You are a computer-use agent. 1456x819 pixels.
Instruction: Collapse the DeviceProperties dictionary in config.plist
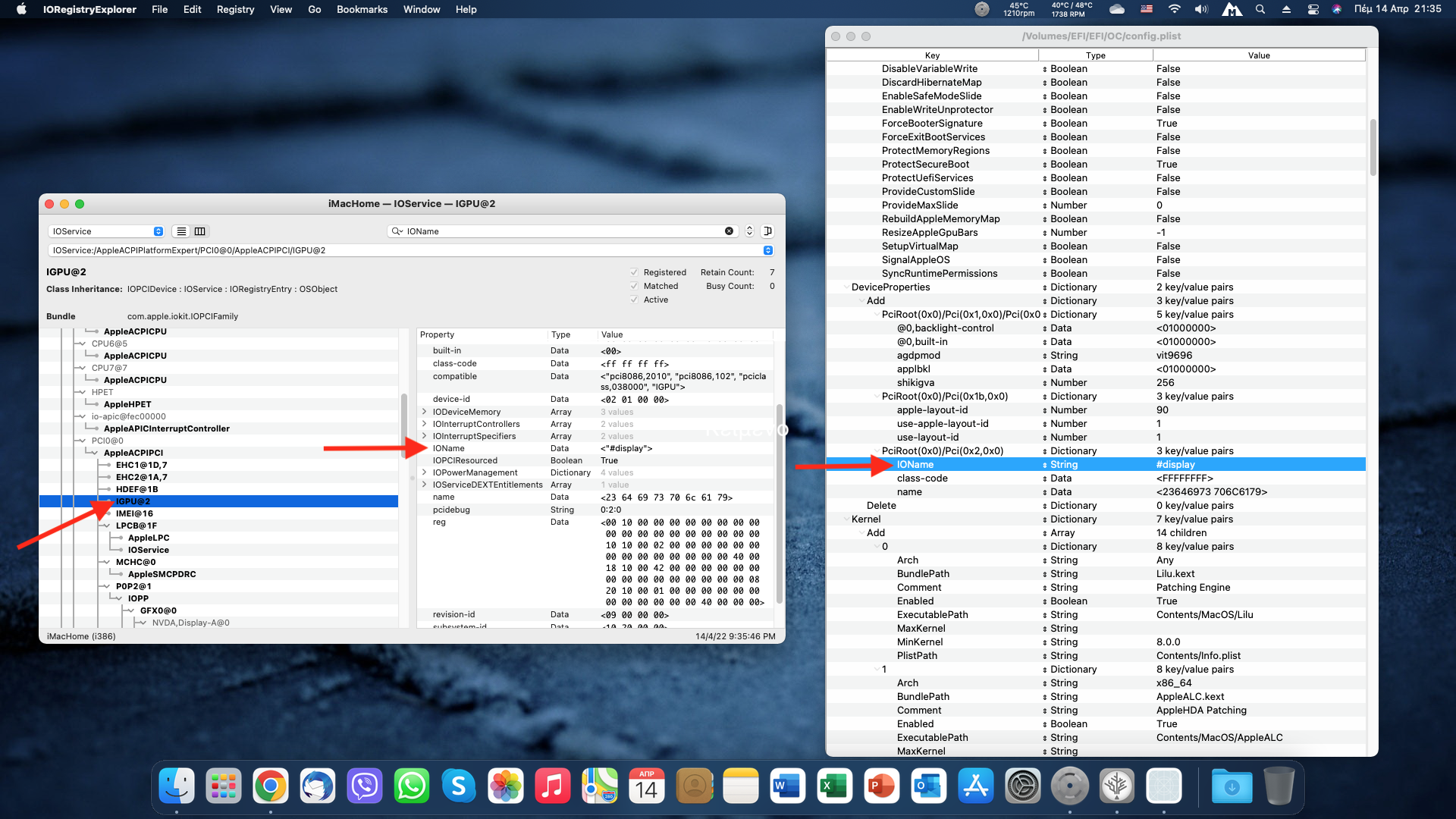point(846,287)
